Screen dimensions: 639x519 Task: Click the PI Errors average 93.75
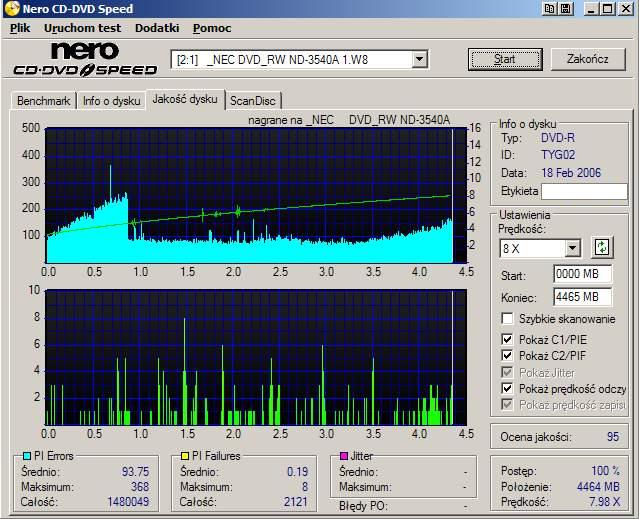coord(135,471)
